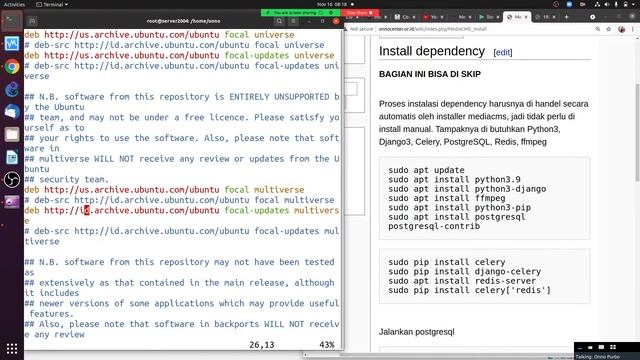Click the microphone icon in system tray
640x360 pixels.
[x=616, y=4]
